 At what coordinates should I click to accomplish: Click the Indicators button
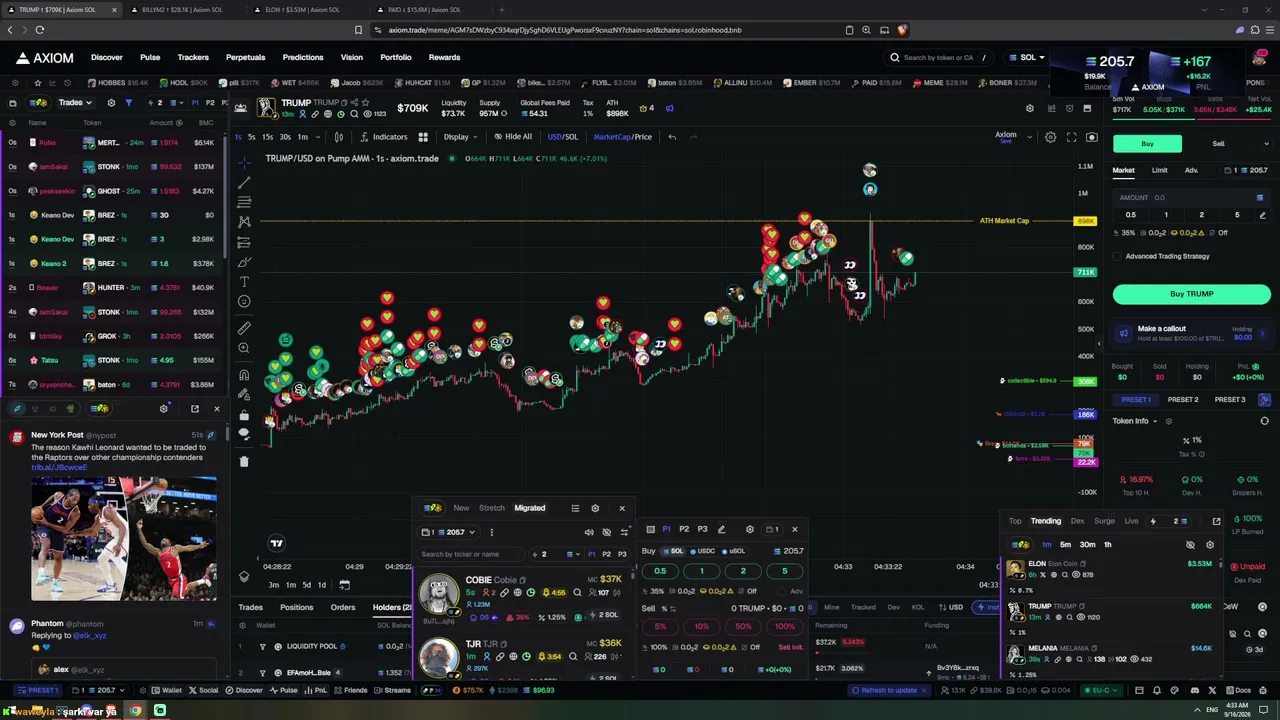point(384,137)
